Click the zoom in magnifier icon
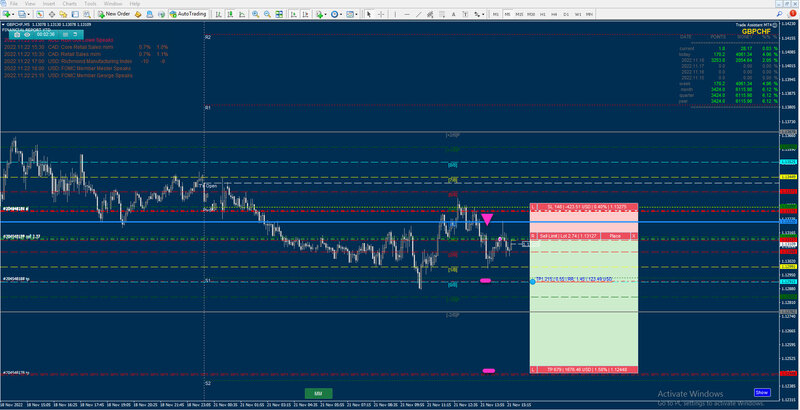This screenshot has width=800, height=410. 255,14
